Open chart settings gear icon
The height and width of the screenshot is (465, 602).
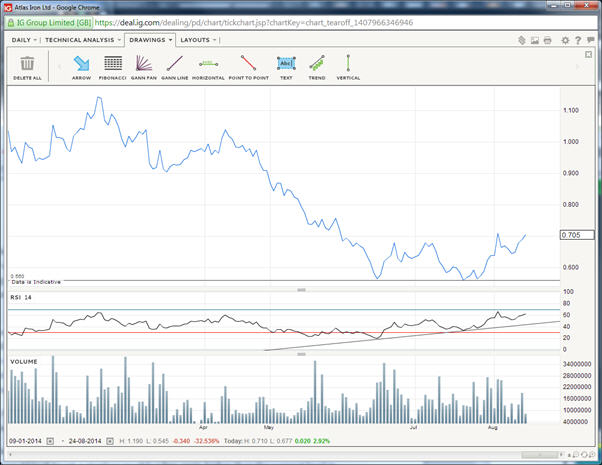pyautogui.click(x=565, y=41)
